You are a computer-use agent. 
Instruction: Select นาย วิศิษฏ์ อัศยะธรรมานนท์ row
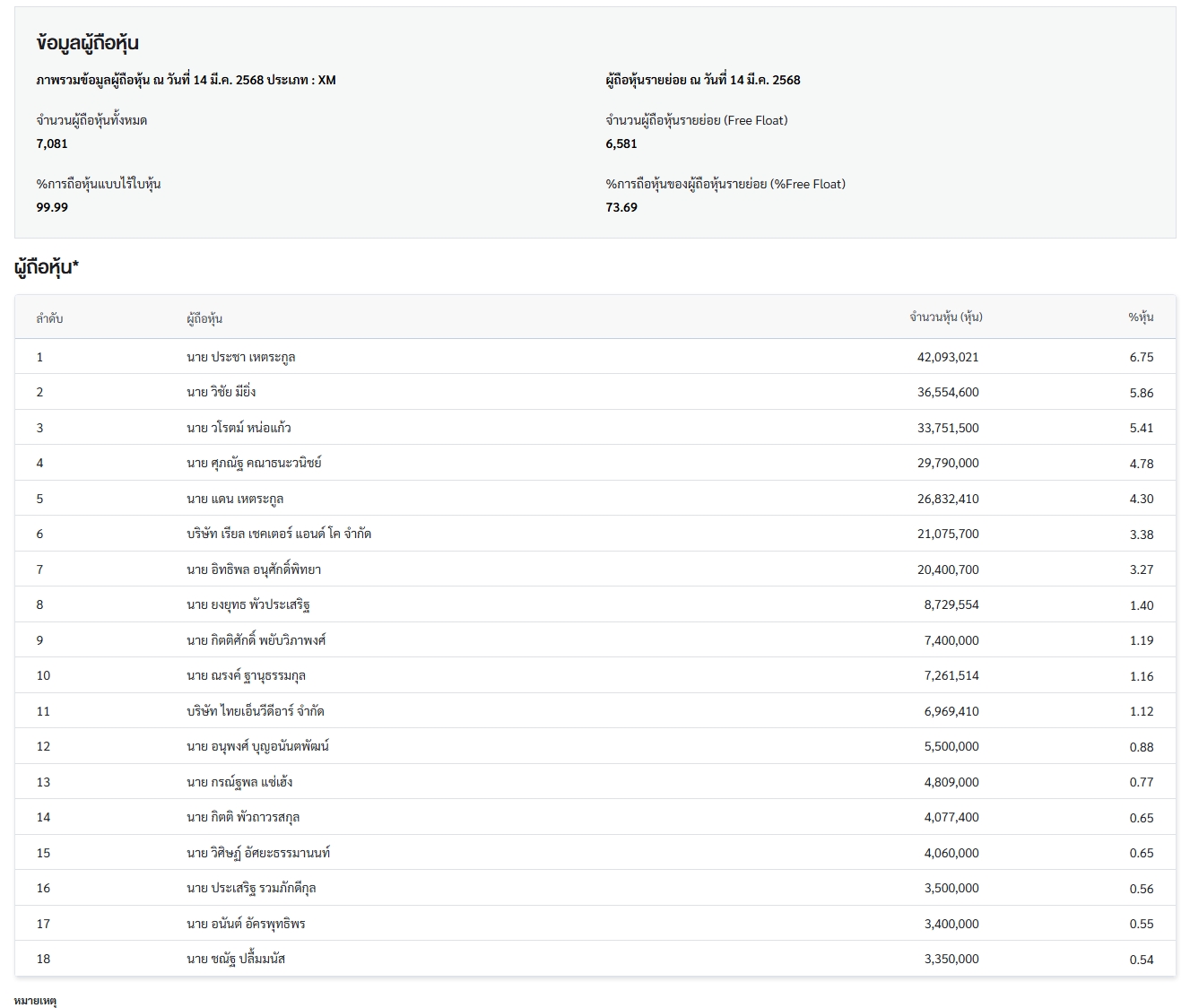point(258,853)
